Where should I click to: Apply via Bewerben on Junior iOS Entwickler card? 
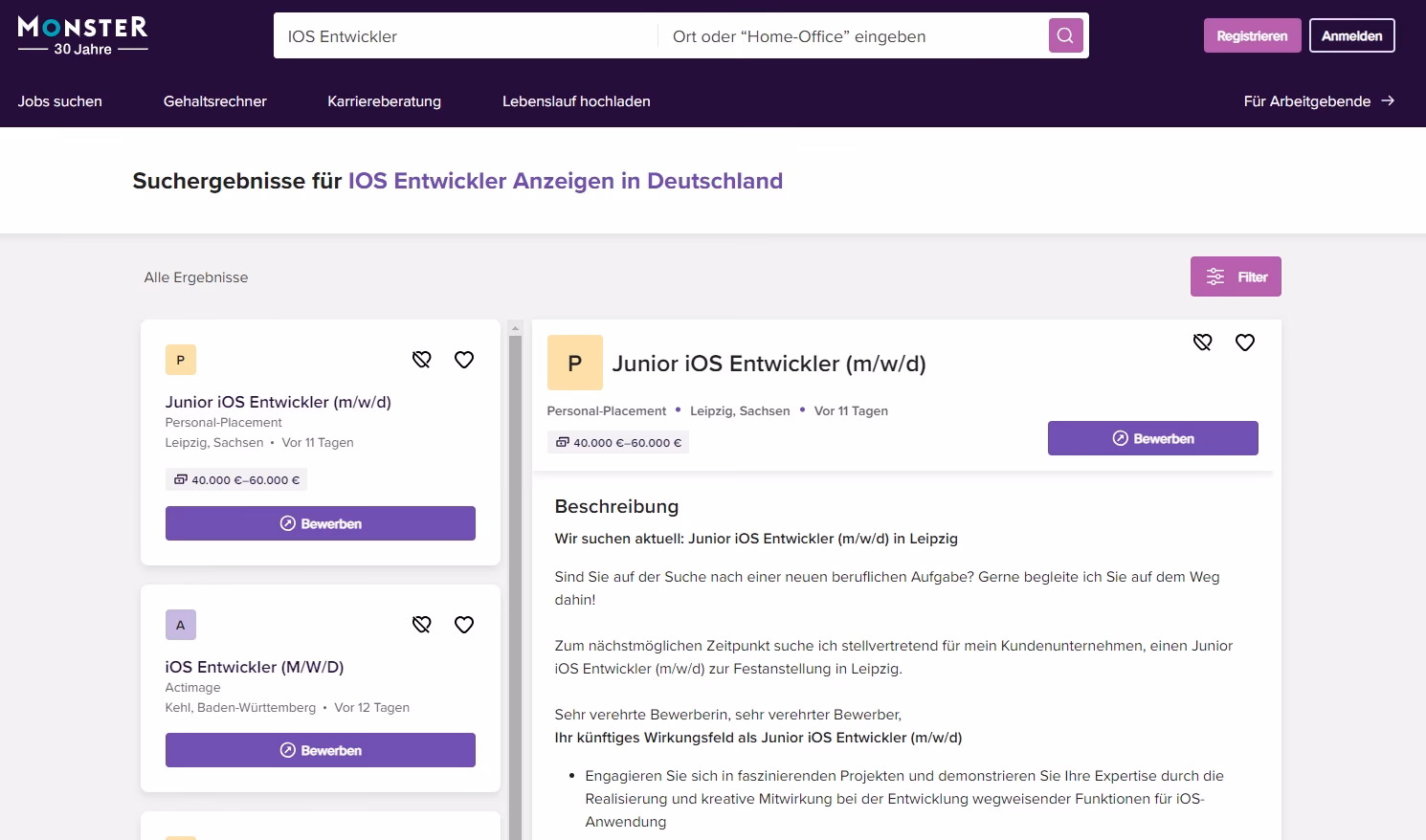[x=321, y=523]
